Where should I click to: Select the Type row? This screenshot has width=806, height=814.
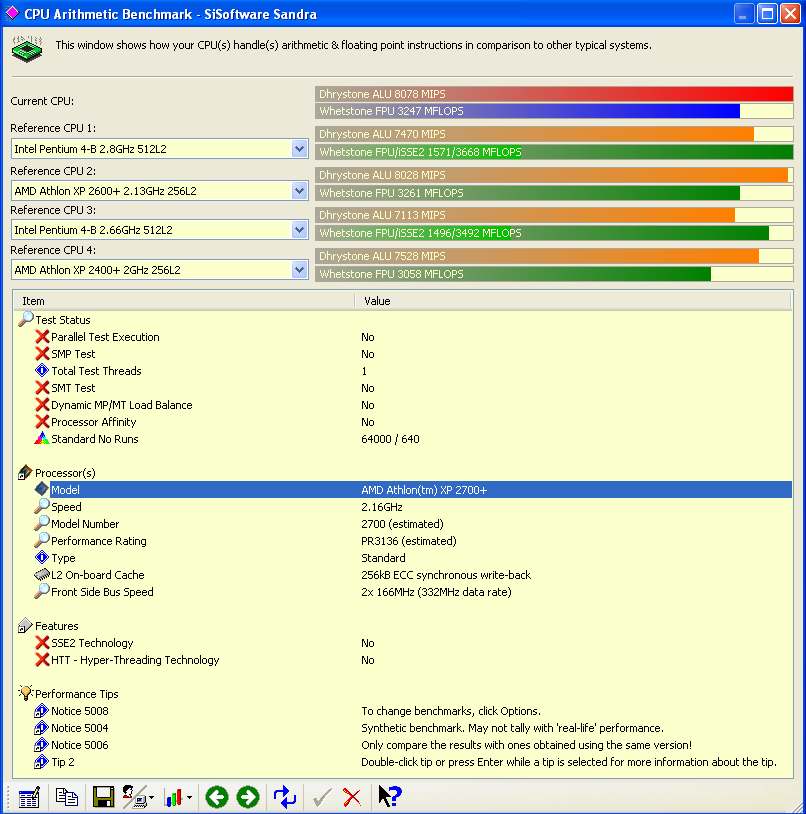coord(403,558)
